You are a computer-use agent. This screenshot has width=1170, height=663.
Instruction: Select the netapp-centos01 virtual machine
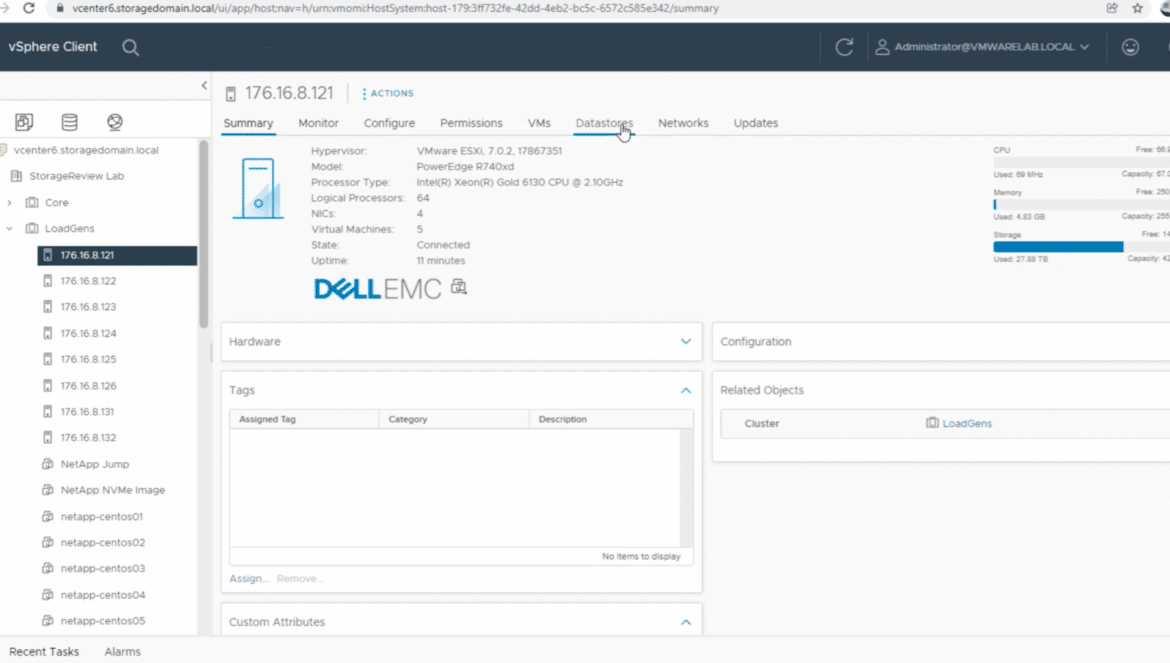point(101,516)
